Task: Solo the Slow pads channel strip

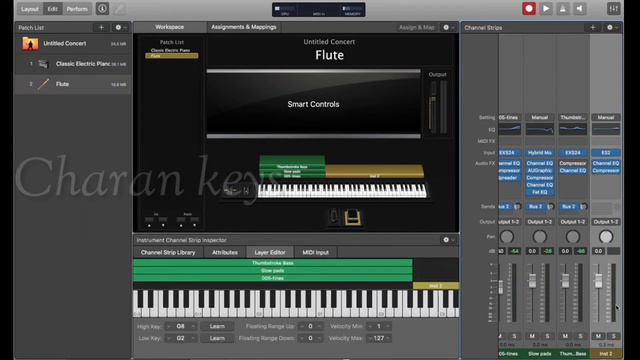Action: tap(547, 336)
